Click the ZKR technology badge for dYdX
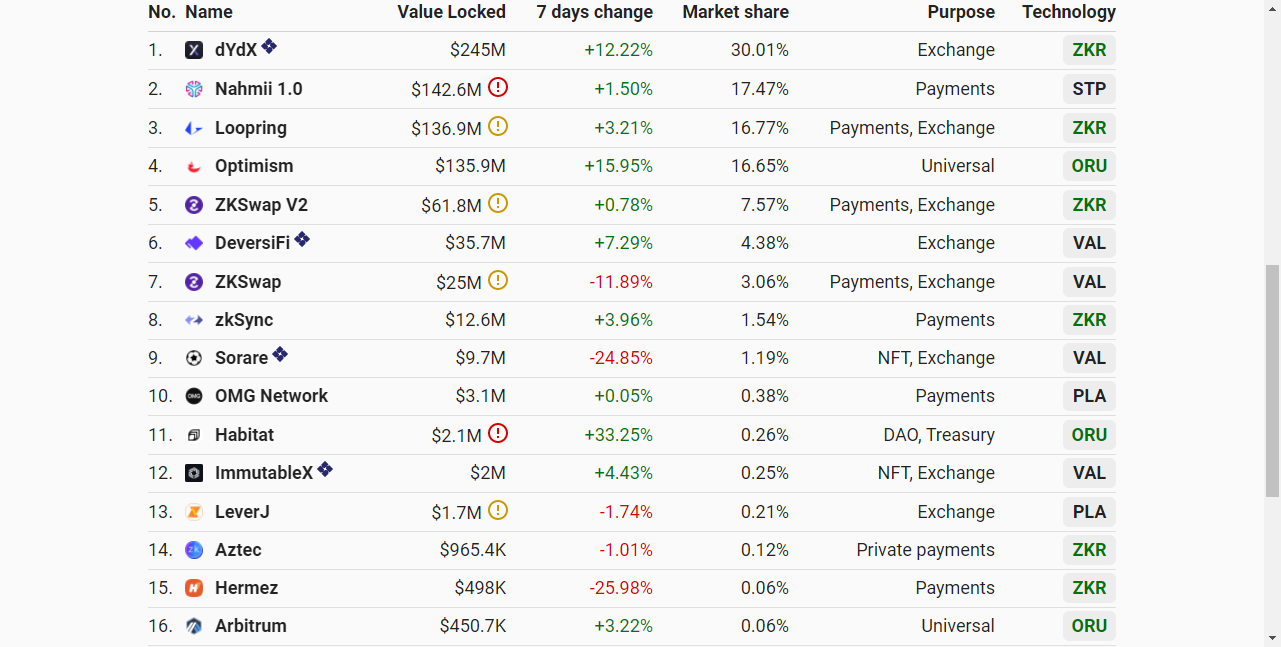This screenshot has width=1281, height=647. pyautogui.click(x=1089, y=50)
